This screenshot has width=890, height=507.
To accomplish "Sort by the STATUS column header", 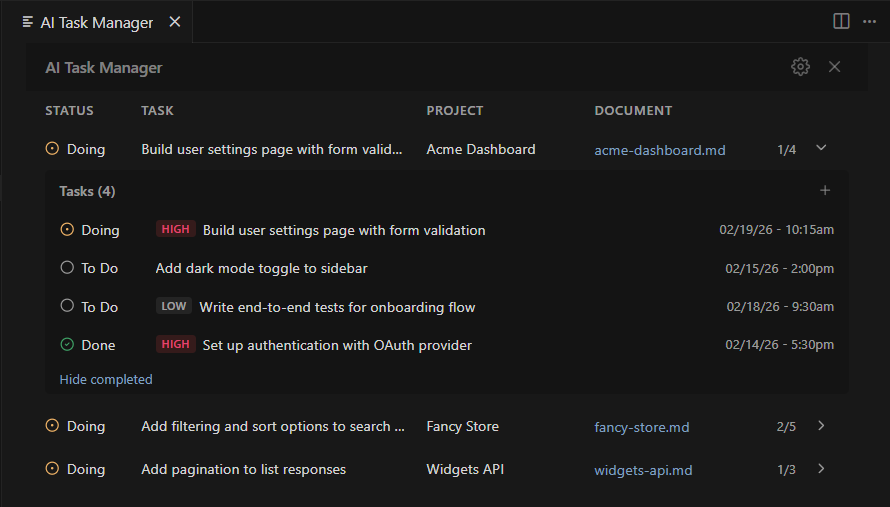I will point(69,111).
